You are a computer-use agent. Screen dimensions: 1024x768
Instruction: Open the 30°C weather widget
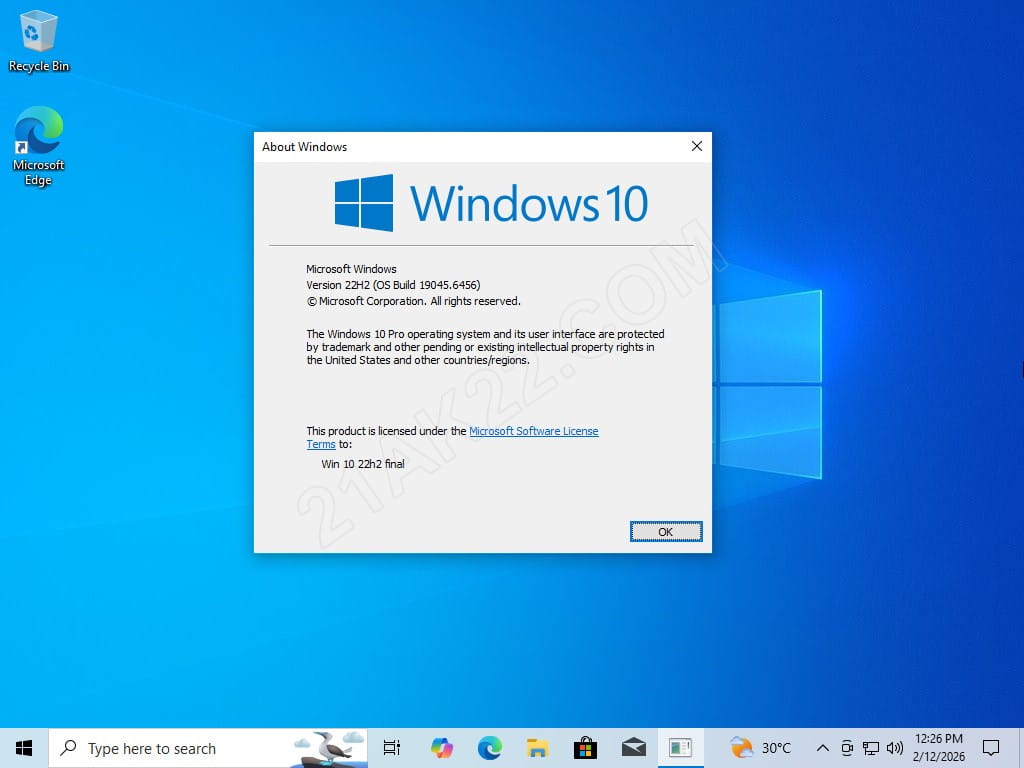(761, 748)
